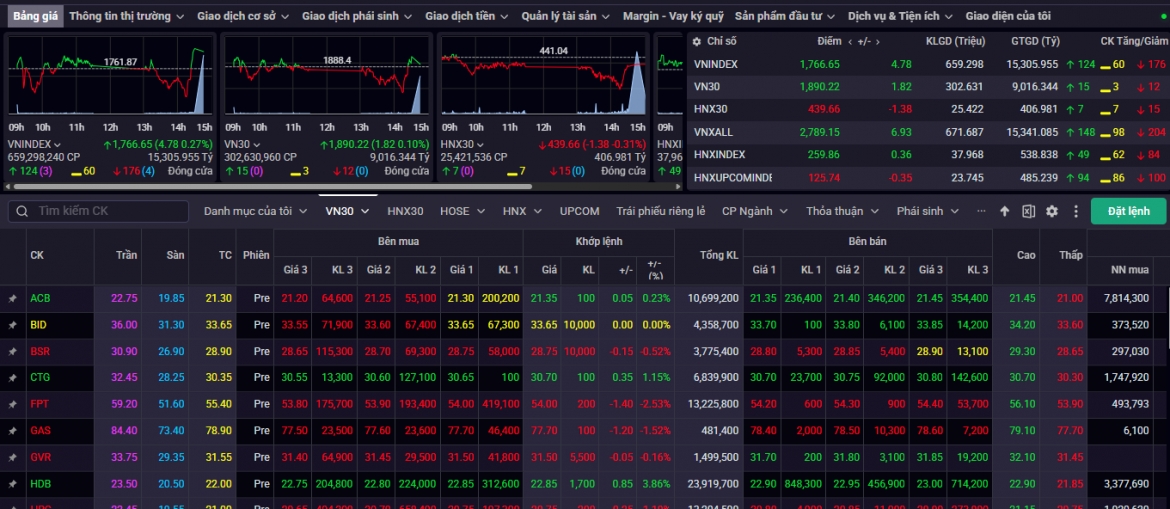Click the upward arrow icon near Excel
Viewport: 1170px width, 509px height.
[1004, 211]
